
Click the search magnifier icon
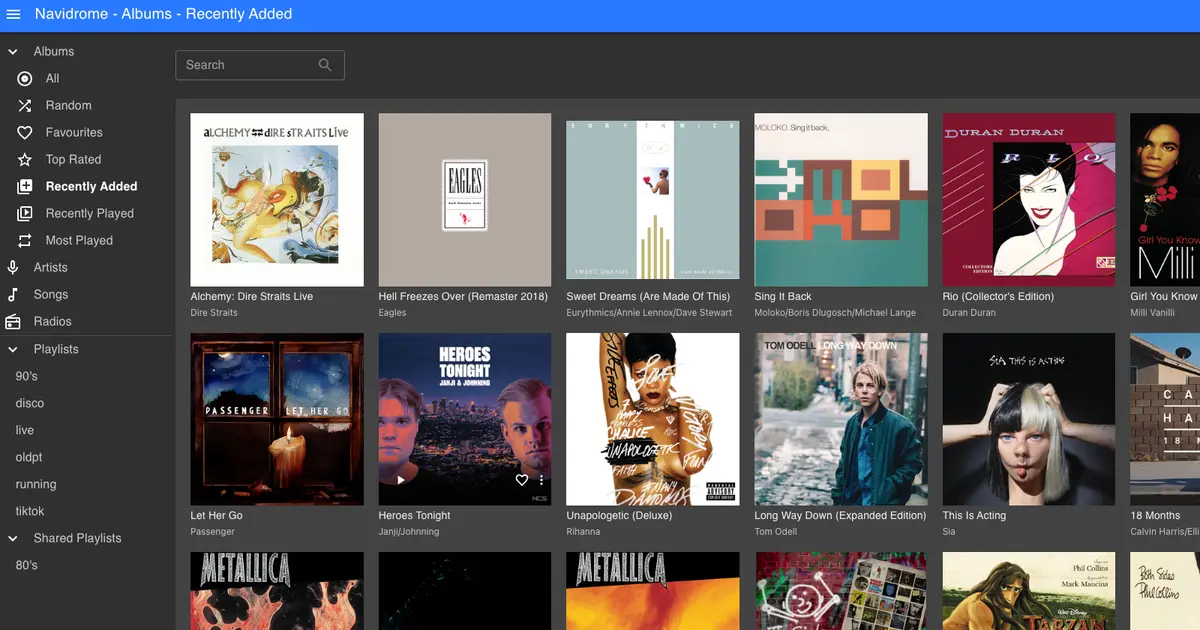325,65
